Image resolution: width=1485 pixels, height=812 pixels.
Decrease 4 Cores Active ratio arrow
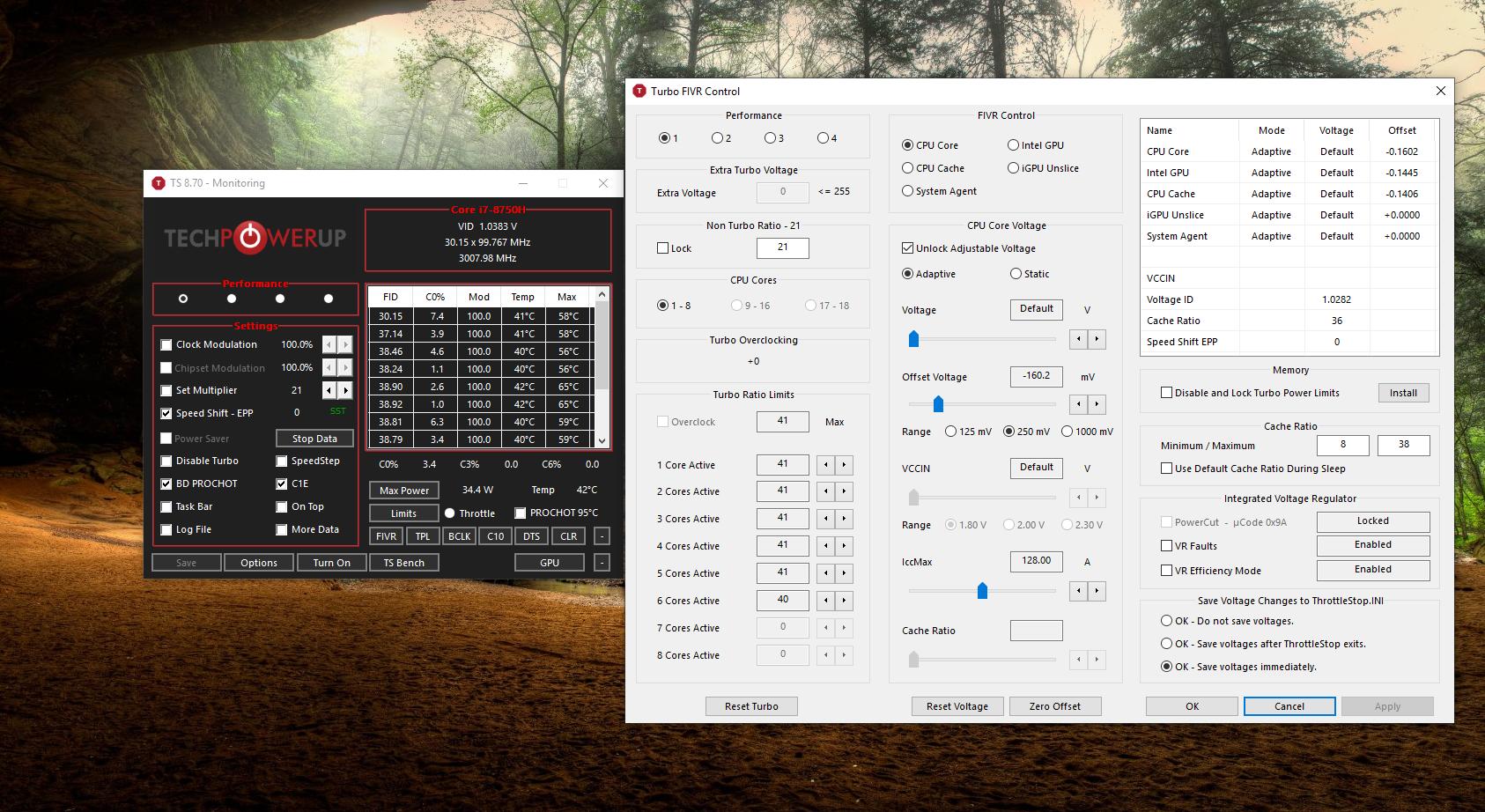click(826, 546)
